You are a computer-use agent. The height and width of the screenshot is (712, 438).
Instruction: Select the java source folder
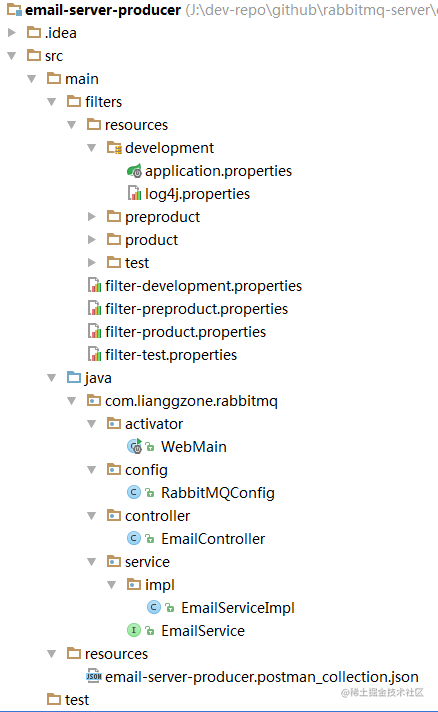(98, 378)
